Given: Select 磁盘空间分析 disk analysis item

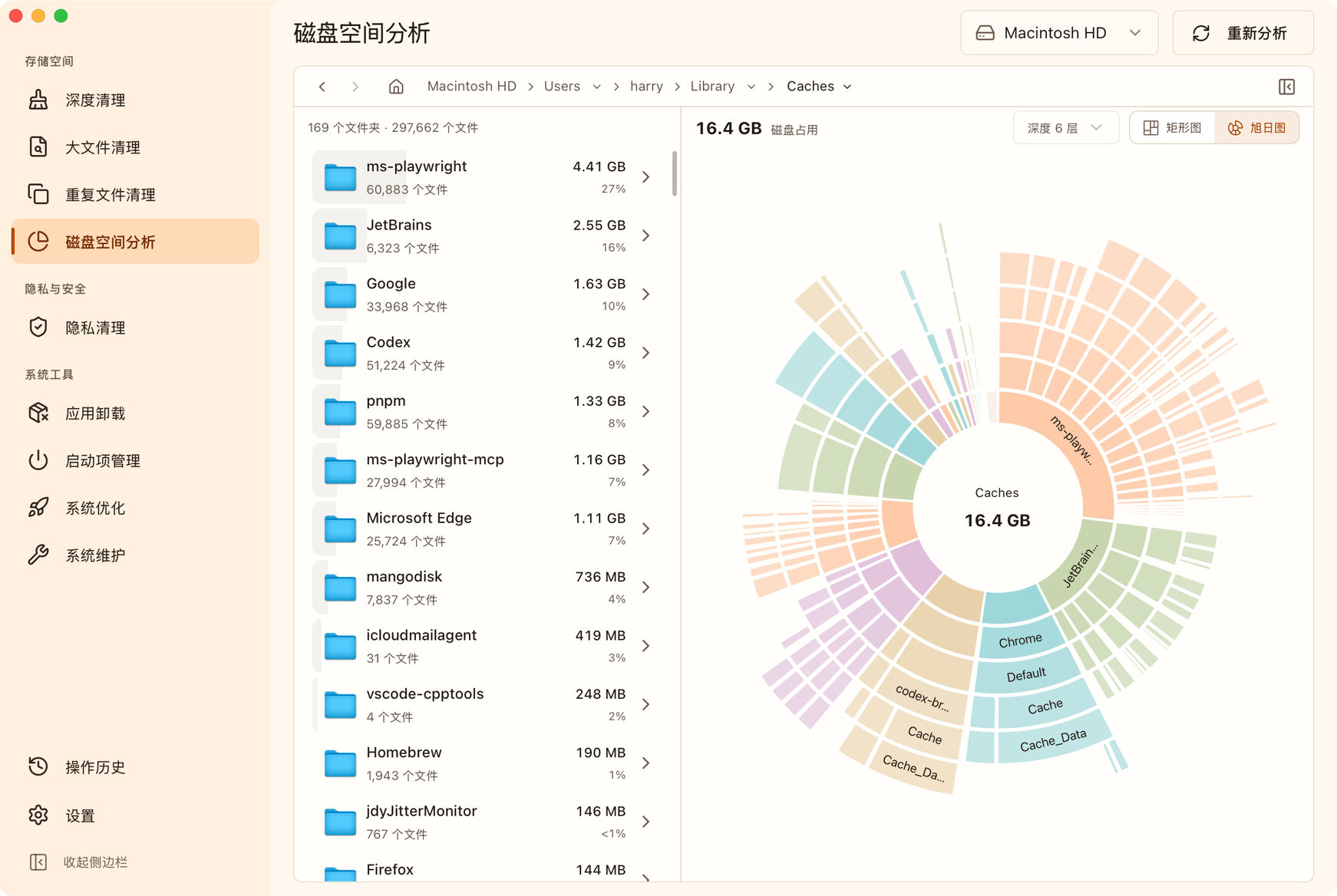Looking at the screenshot, I should (x=135, y=242).
